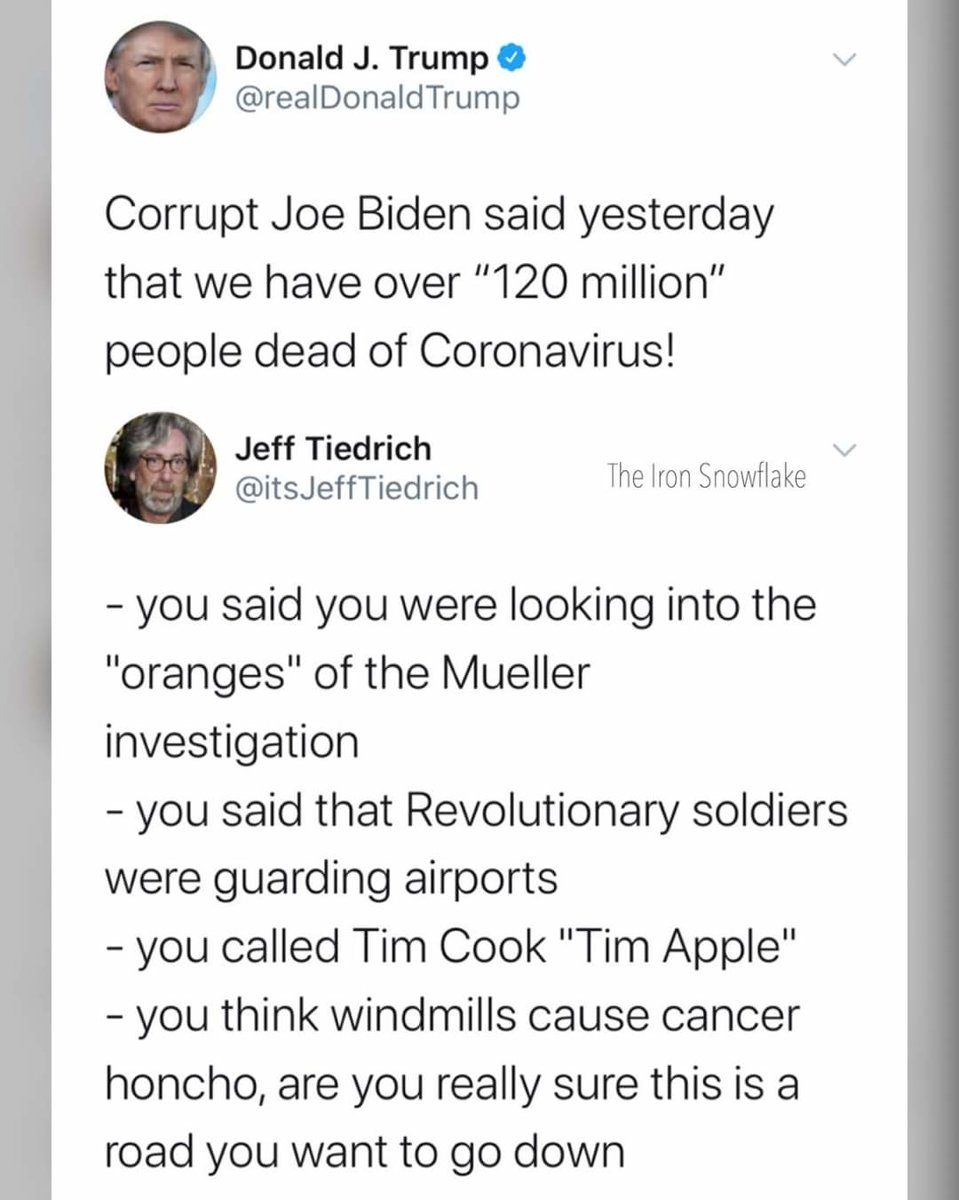
Task: Open the Jeff Tiedrich display name
Action: (x=333, y=449)
